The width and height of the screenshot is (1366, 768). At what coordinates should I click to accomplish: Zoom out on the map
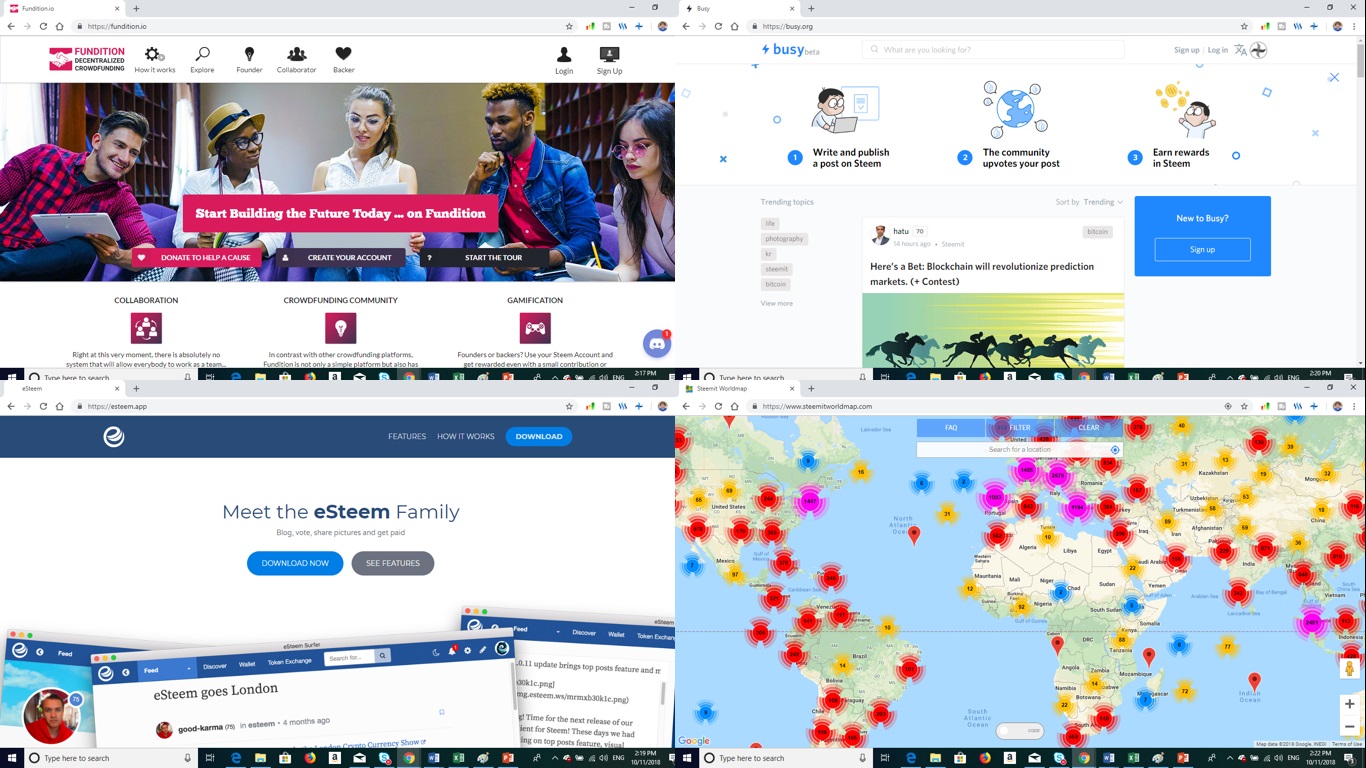click(1350, 727)
